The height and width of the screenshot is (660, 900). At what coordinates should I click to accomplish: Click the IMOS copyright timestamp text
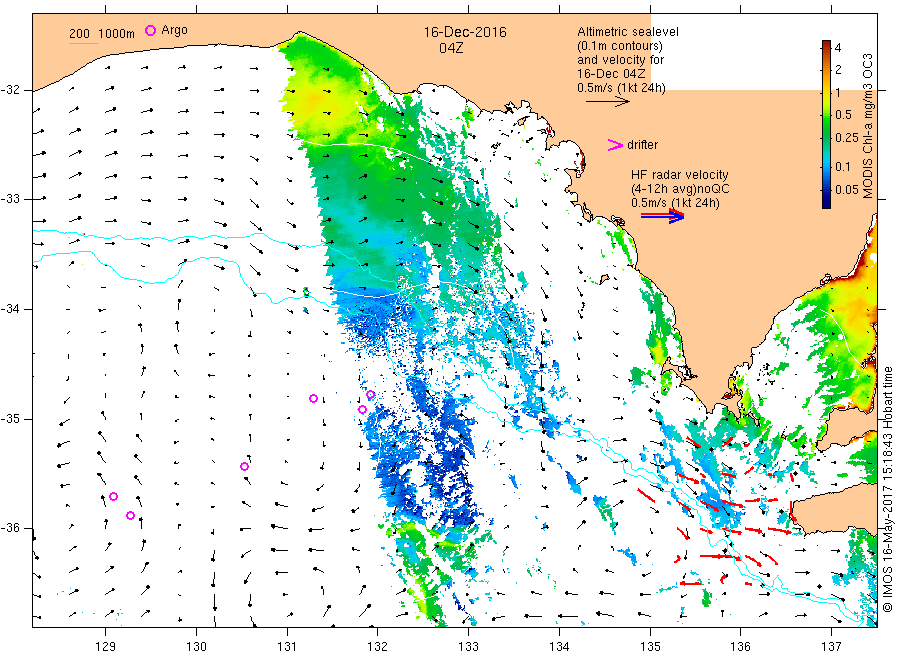887,489
